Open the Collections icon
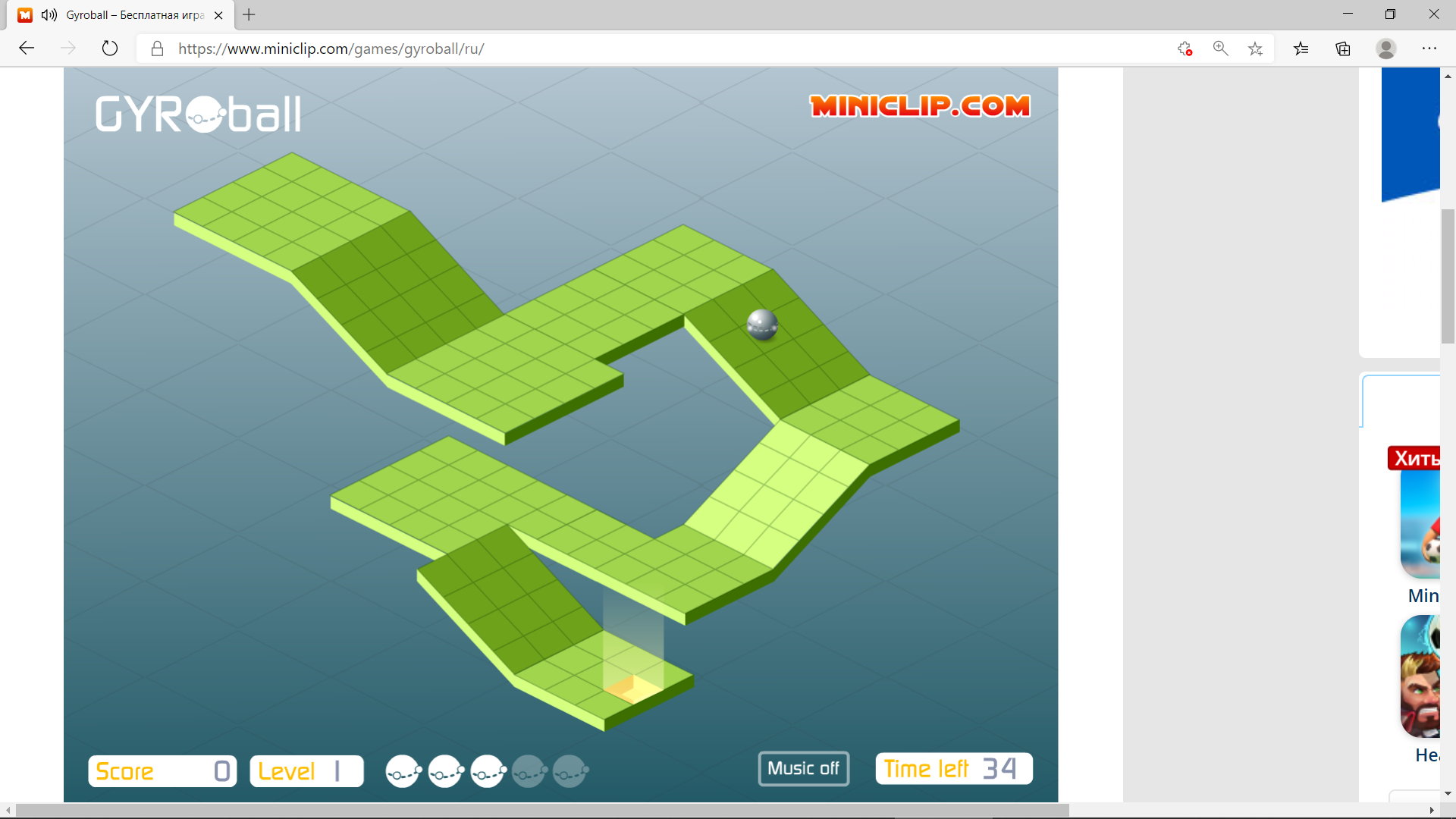The width and height of the screenshot is (1456, 819). click(x=1343, y=49)
